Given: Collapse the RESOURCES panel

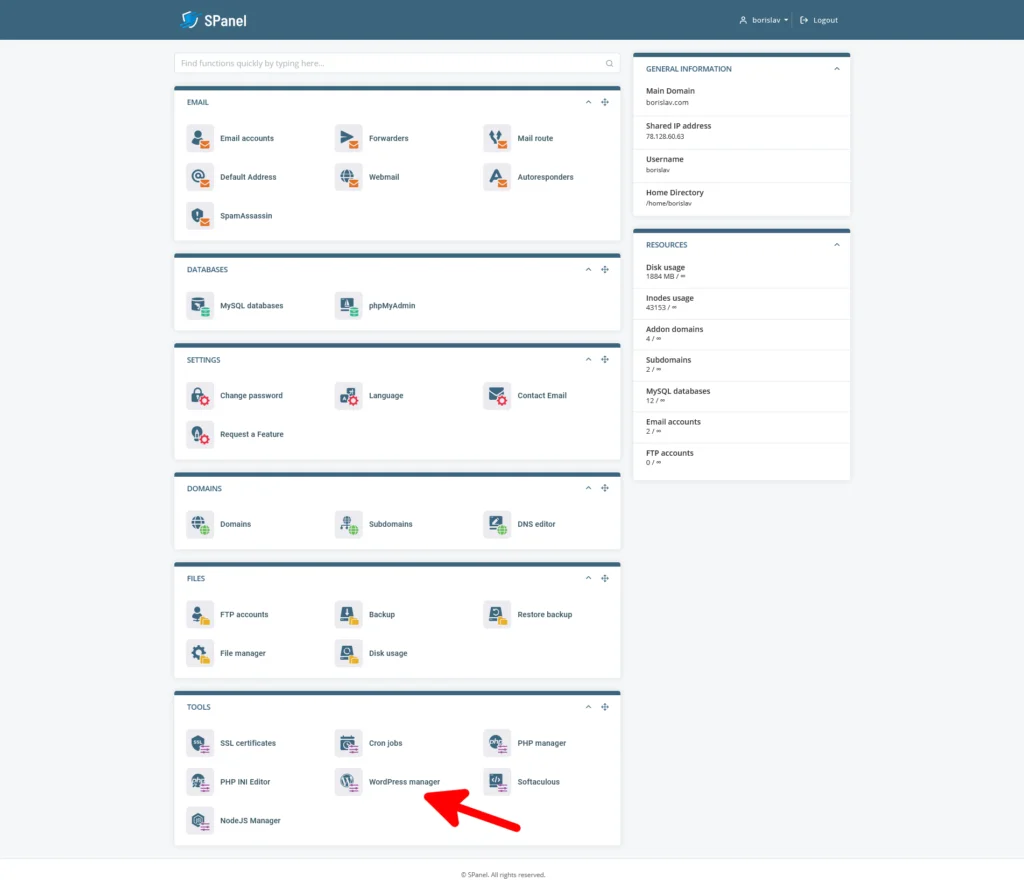Looking at the screenshot, I should 837,245.
